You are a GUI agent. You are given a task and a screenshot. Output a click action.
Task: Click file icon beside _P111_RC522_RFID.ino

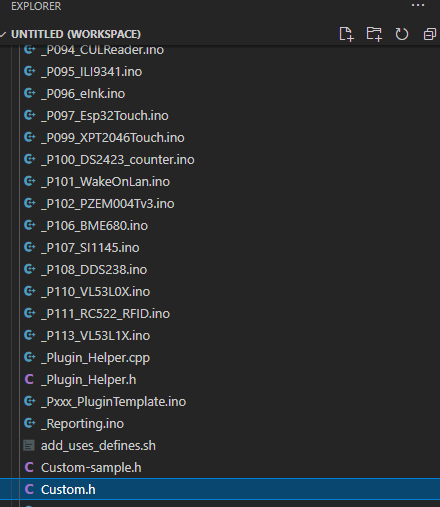pos(29,313)
